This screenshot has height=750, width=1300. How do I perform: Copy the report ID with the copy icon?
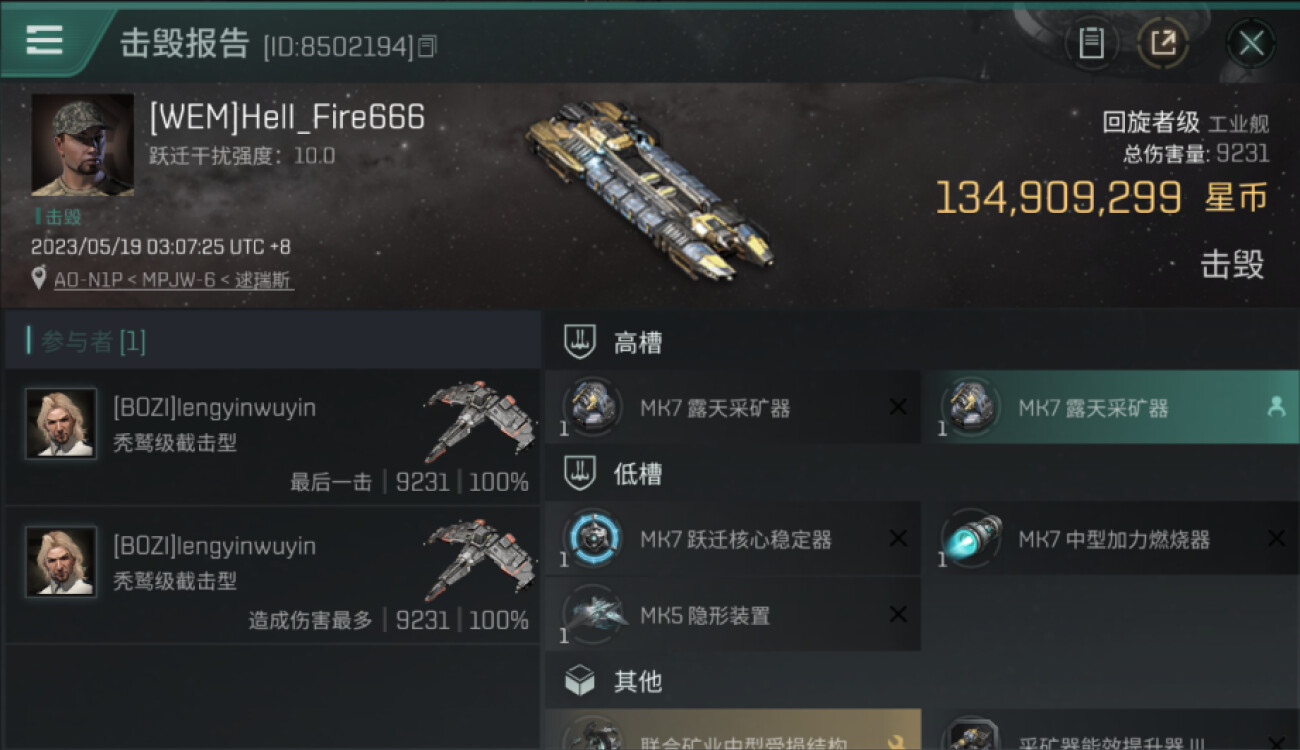(427, 46)
